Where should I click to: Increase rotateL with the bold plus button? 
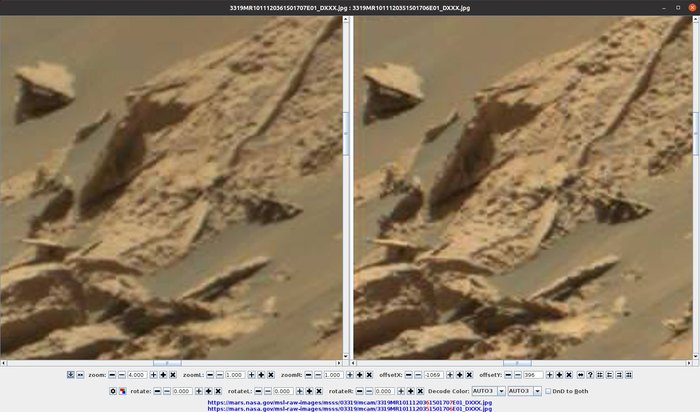(309, 391)
